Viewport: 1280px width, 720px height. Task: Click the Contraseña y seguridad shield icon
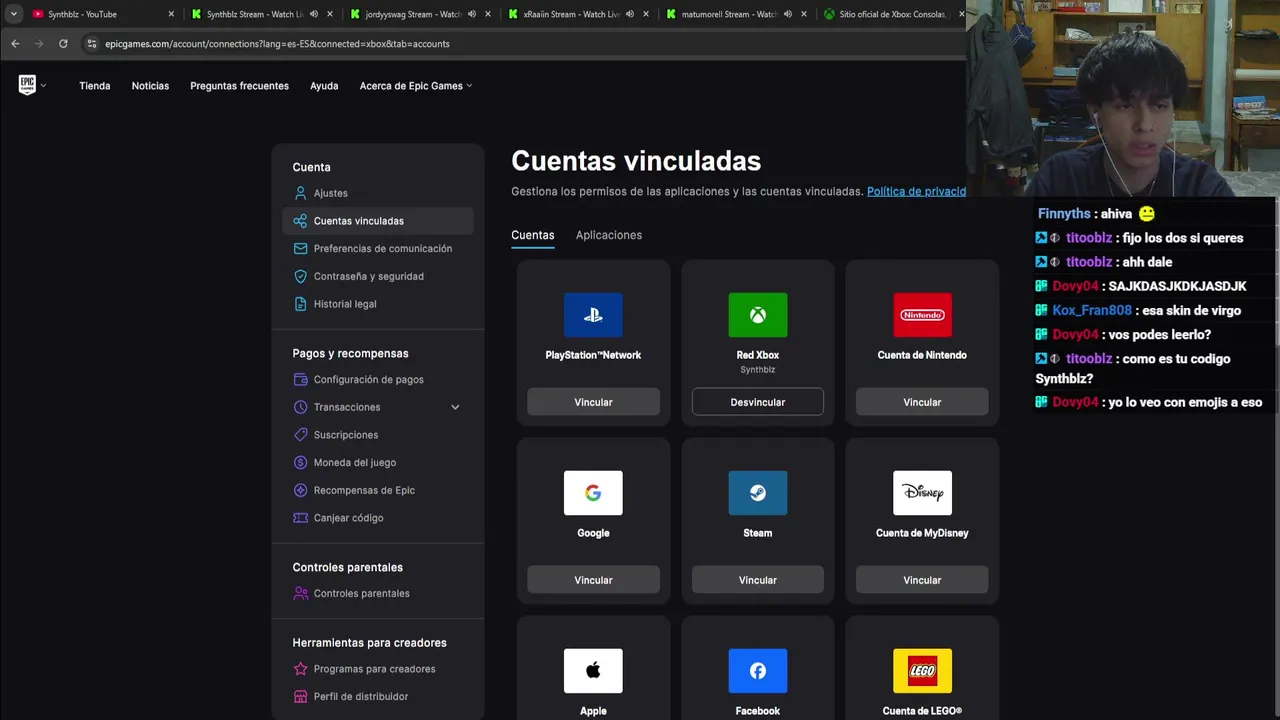(300, 276)
